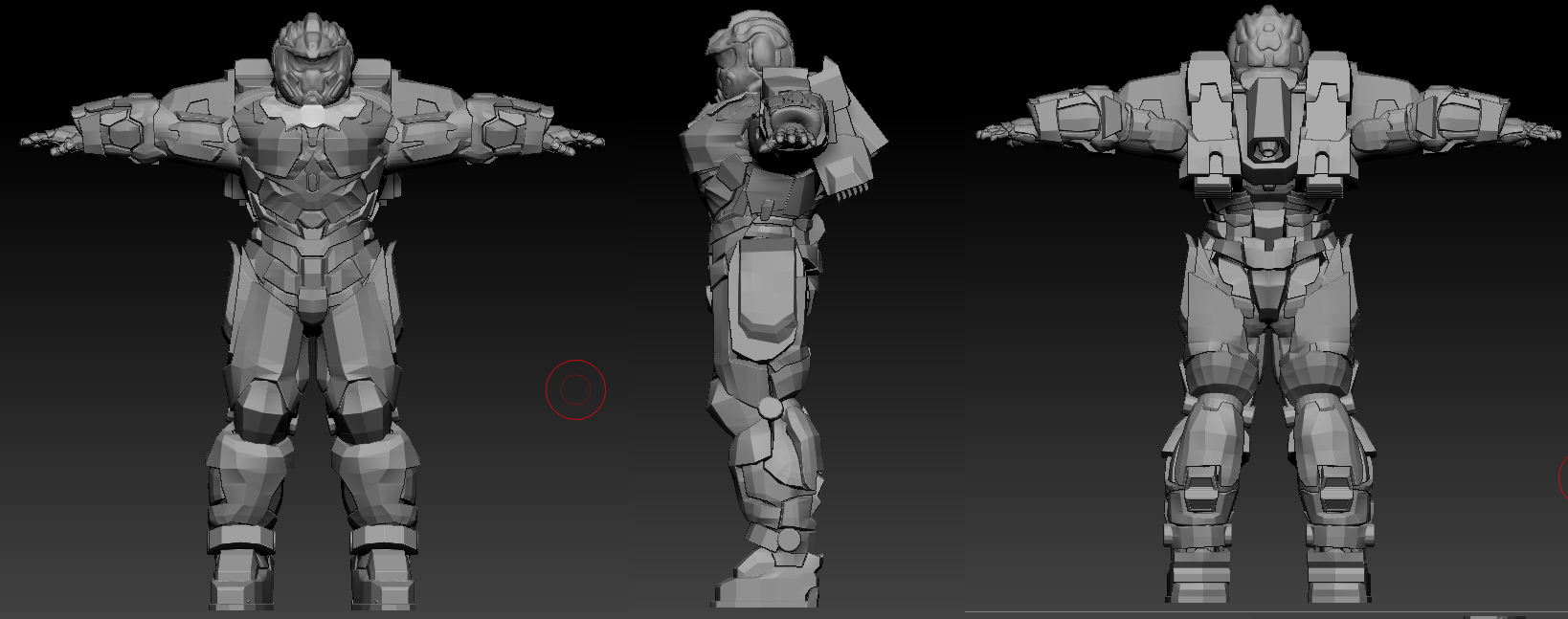Click the round knee joint on the side-view model
Viewport: 1568px width, 619px height.
[770, 409]
